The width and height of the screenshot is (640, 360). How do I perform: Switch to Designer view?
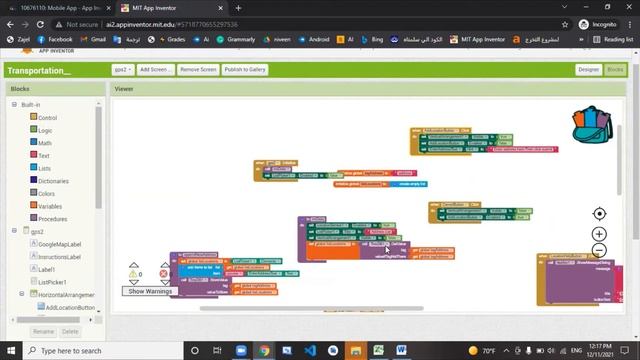point(588,70)
